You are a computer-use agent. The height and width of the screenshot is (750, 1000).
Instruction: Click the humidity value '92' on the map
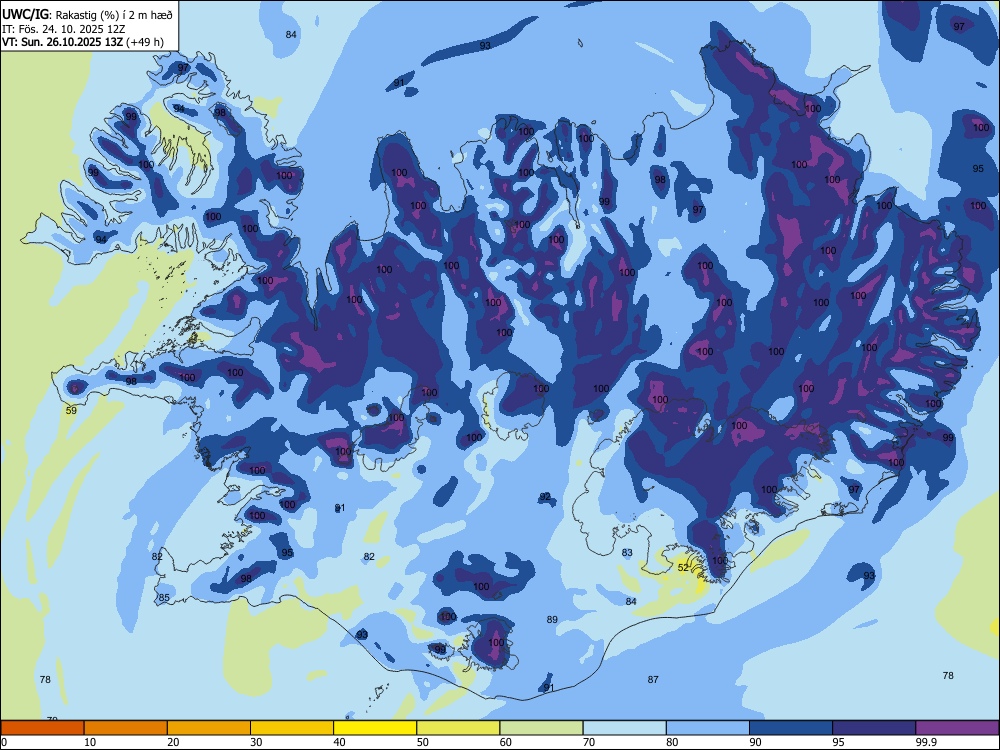545,496
